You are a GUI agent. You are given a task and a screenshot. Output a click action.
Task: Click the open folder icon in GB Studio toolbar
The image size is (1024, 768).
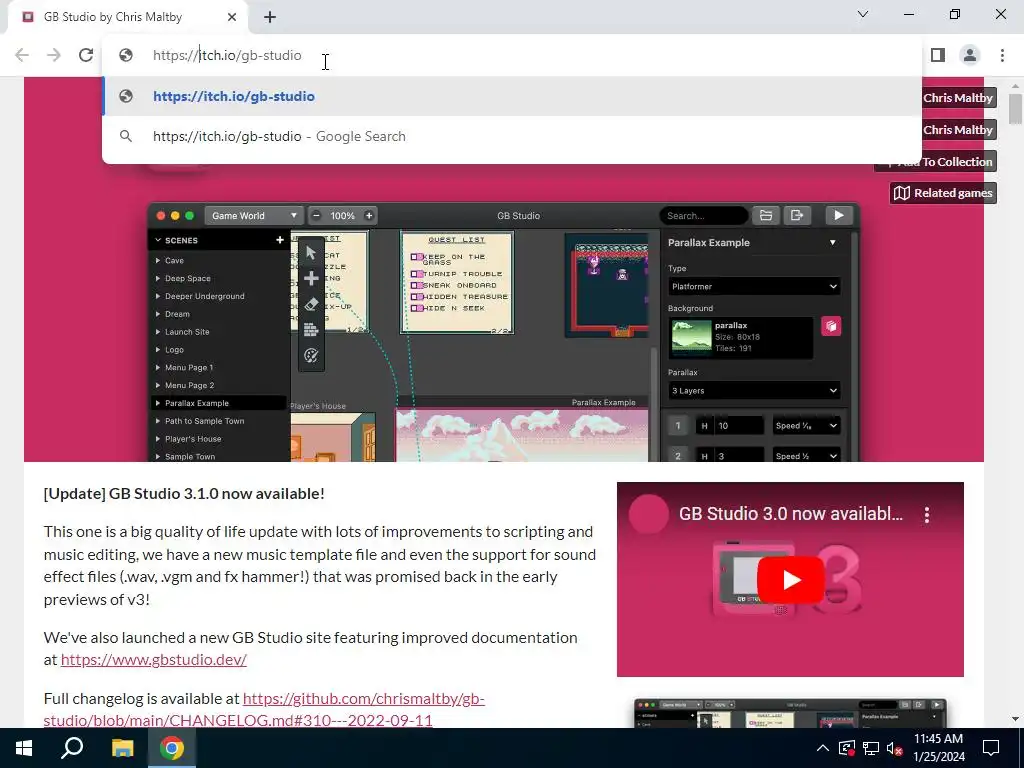click(x=766, y=216)
